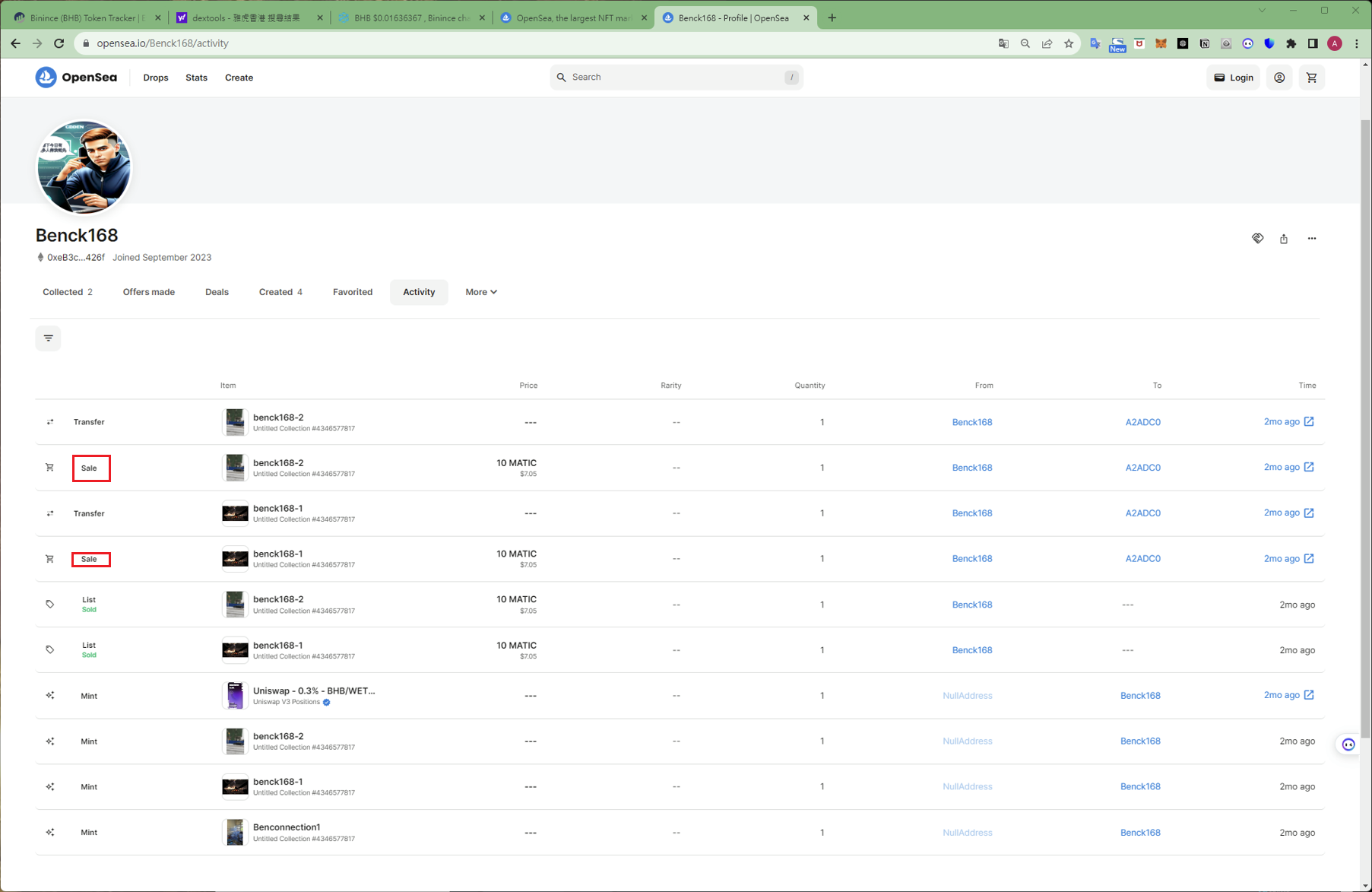The width and height of the screenshot is (1372, 892).
Task: Switch to the Deals tab
Action: 217,292
